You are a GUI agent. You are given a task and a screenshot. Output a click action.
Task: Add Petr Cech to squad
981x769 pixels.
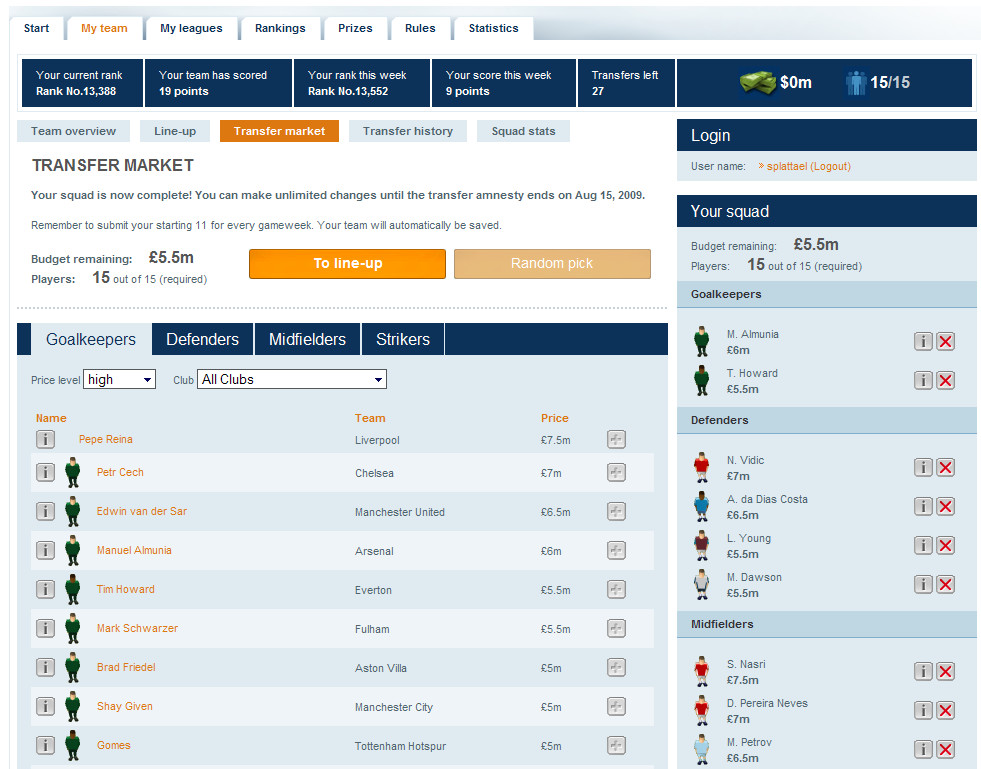[x=616, y=472]
